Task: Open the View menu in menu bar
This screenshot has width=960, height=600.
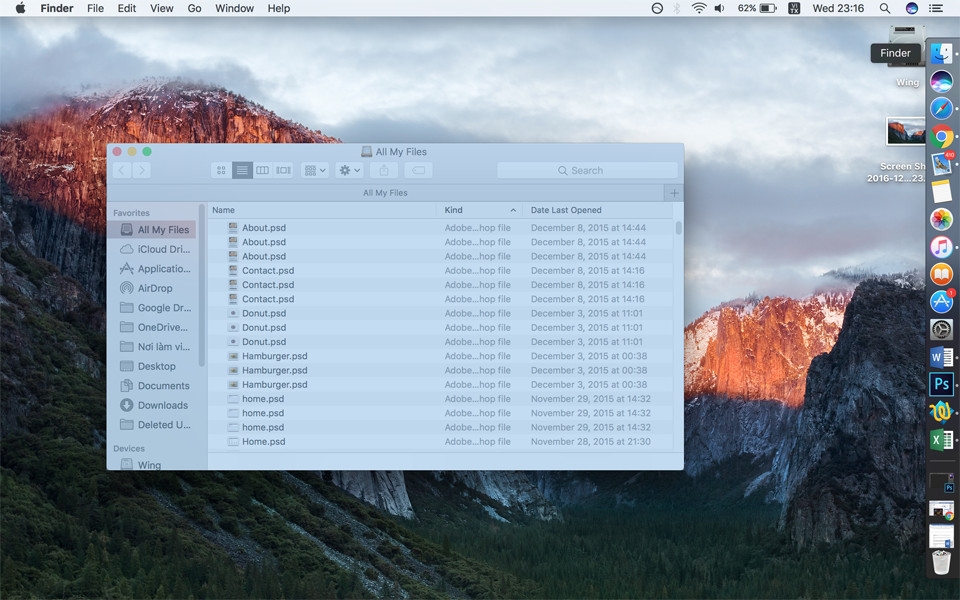Action: [x=161, y=8]
